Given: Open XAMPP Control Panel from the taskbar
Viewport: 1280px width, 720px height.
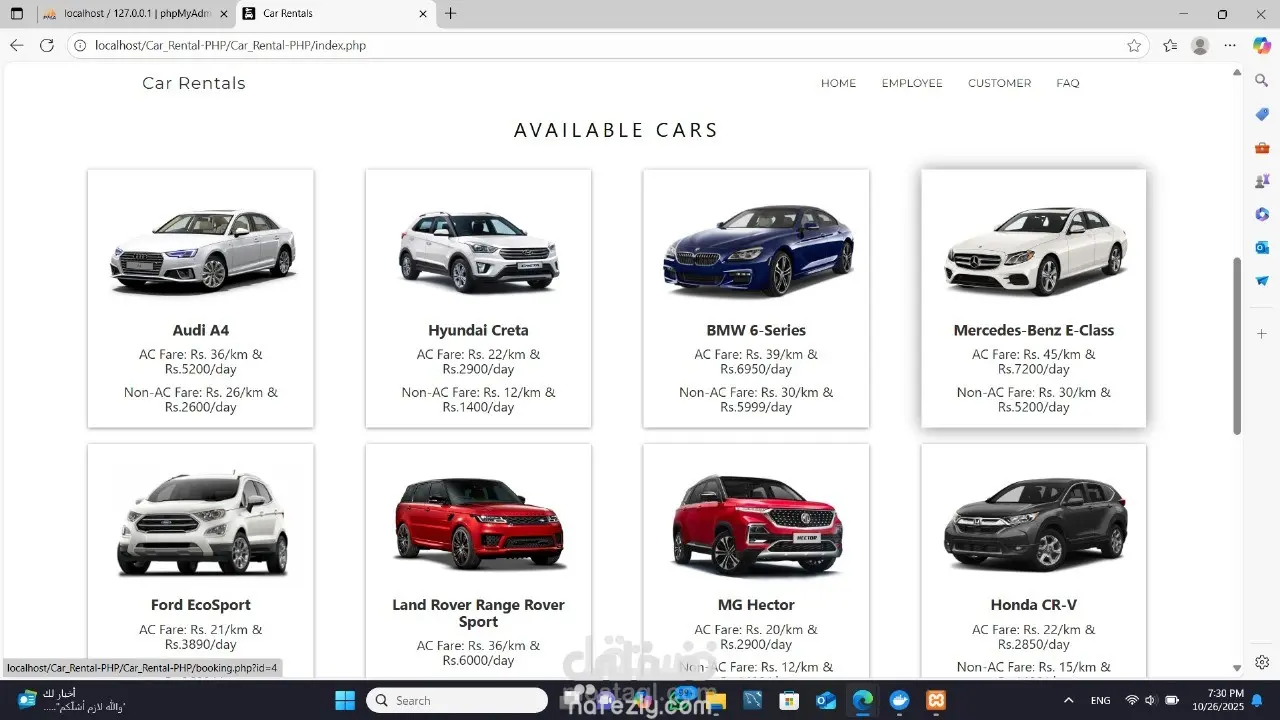Looking at the screenshot, I should pos(936,700).
